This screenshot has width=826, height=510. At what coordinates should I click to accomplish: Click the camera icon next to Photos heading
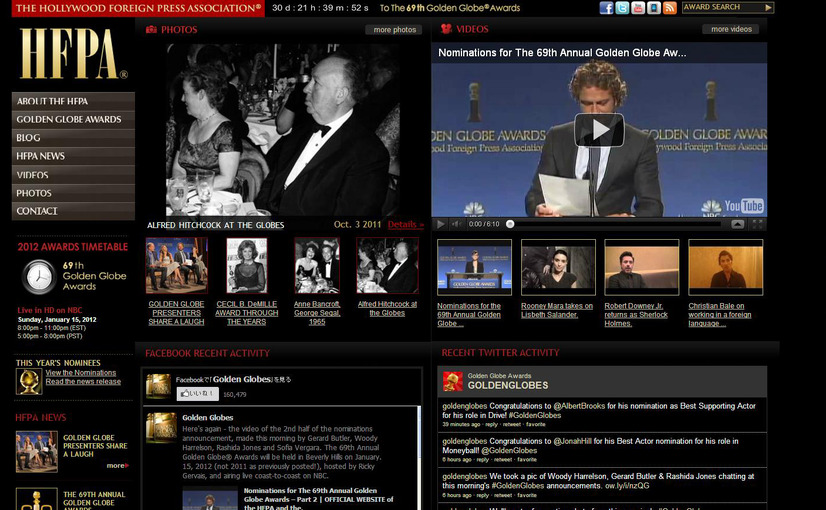click(151, 30)
